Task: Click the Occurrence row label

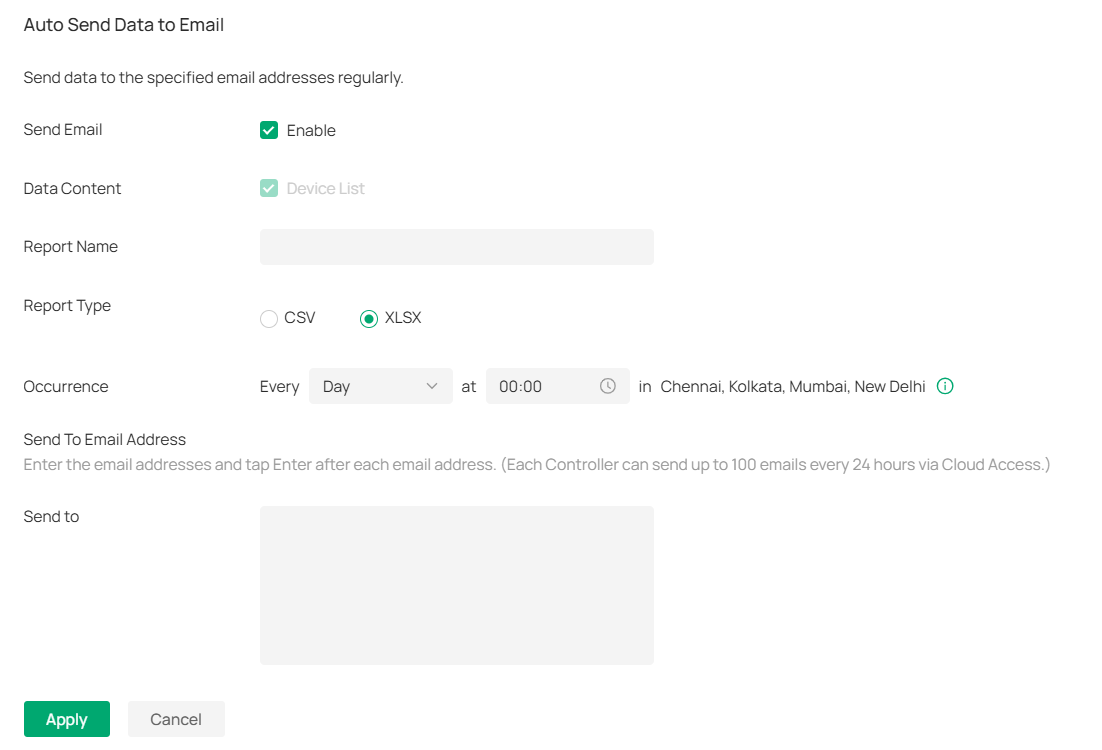Action: [x=65, y=386]
